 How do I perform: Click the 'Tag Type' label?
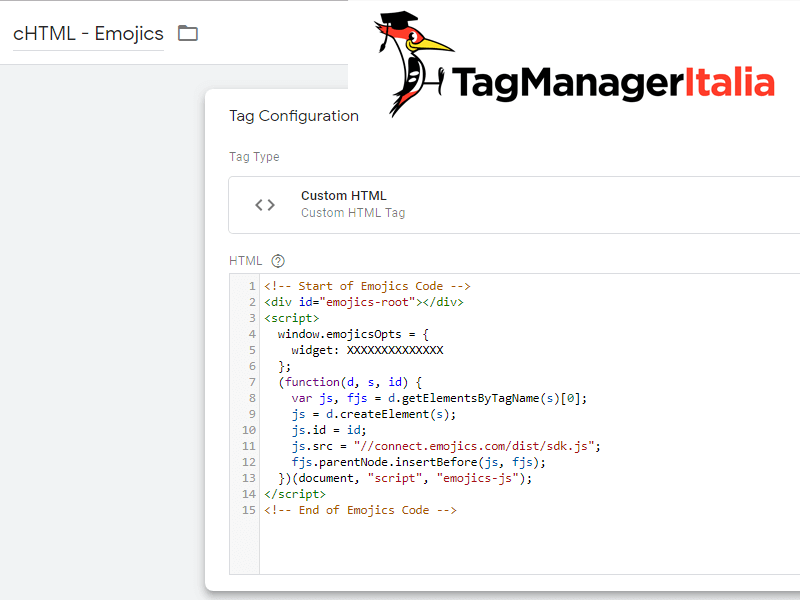click(x=254, y=157)
